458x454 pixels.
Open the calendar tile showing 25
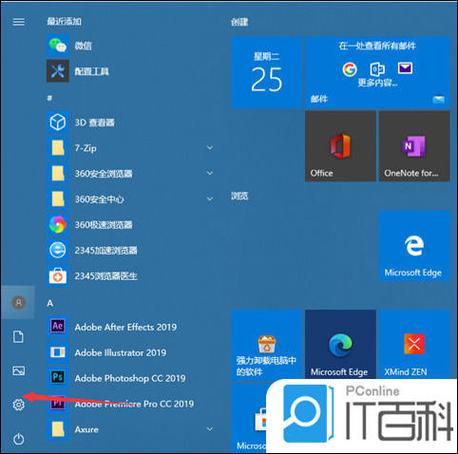[266, 72]
